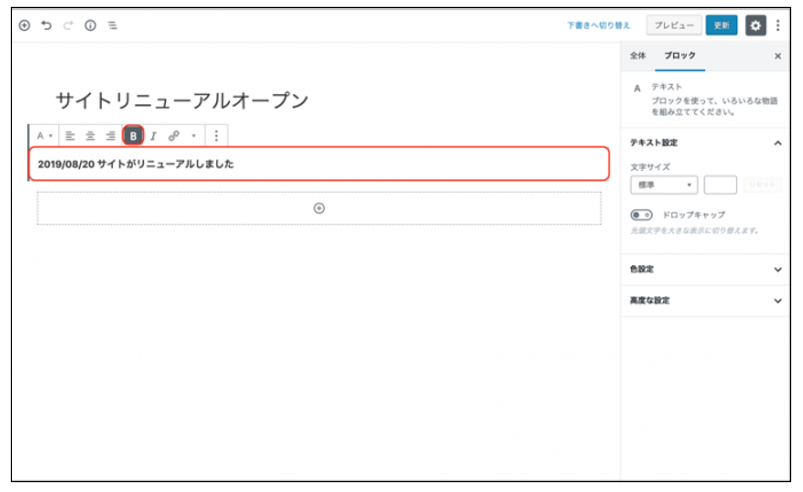
Task: Insert a link with the chain icon
Action: pos(174,135)
